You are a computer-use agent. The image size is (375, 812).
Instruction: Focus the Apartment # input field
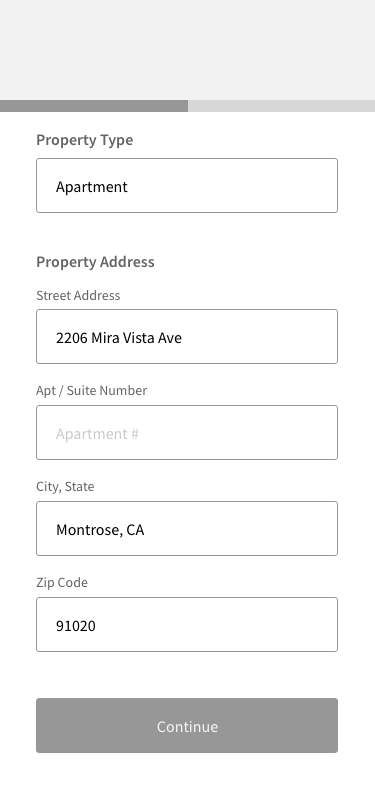click(187, 432)
